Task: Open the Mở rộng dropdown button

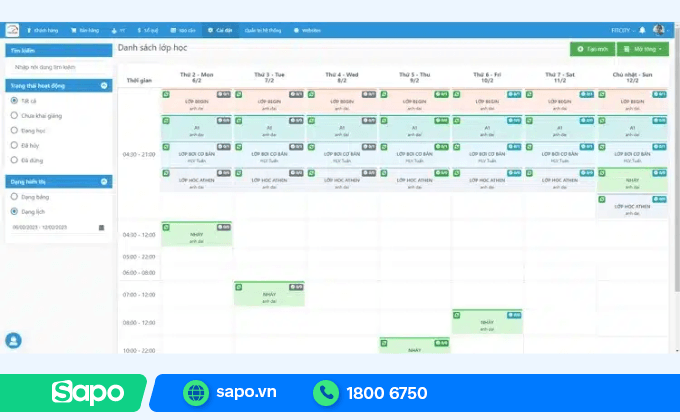Action: click(643, 49)
